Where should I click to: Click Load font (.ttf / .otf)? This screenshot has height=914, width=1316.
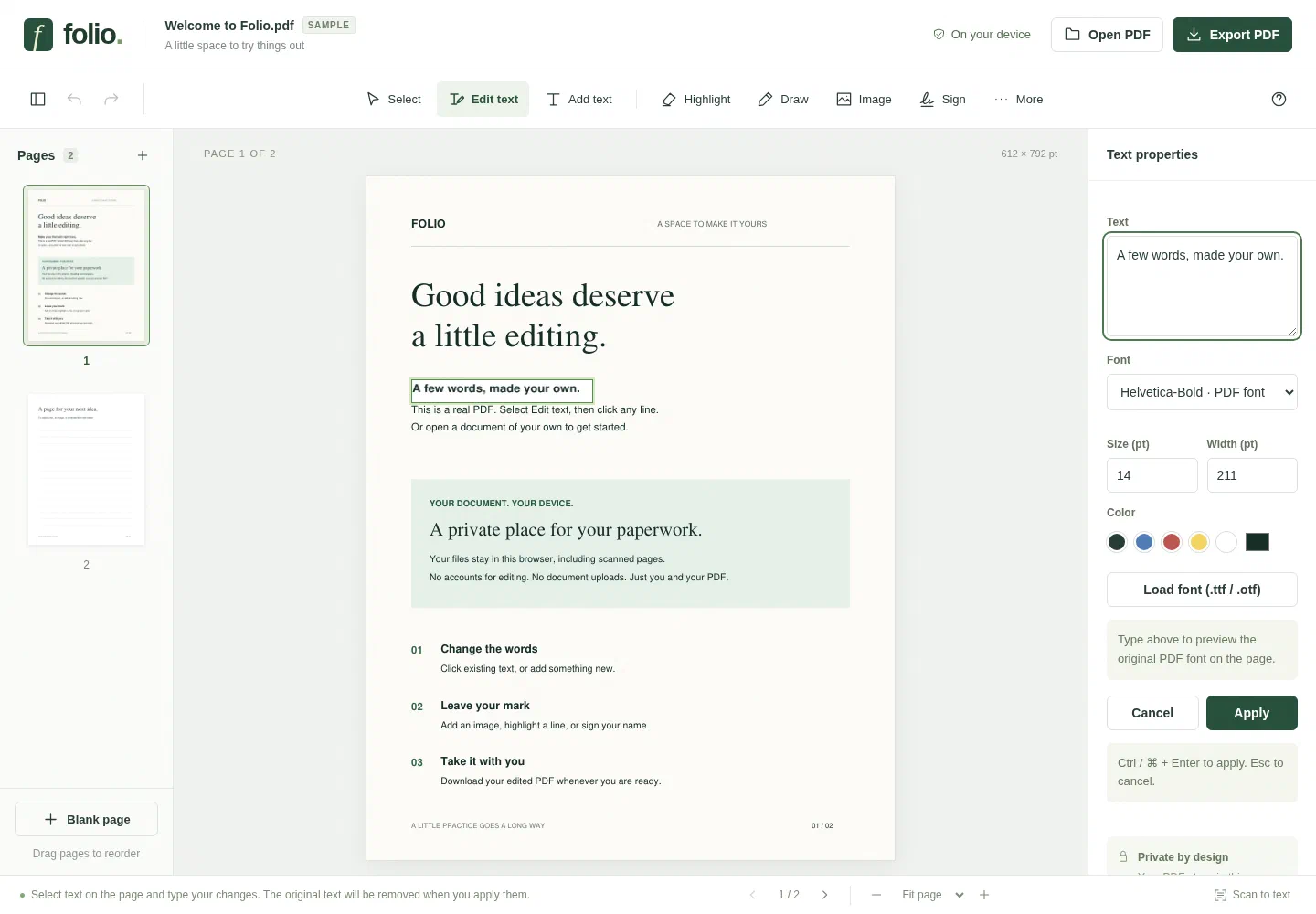coord(1202,590)
